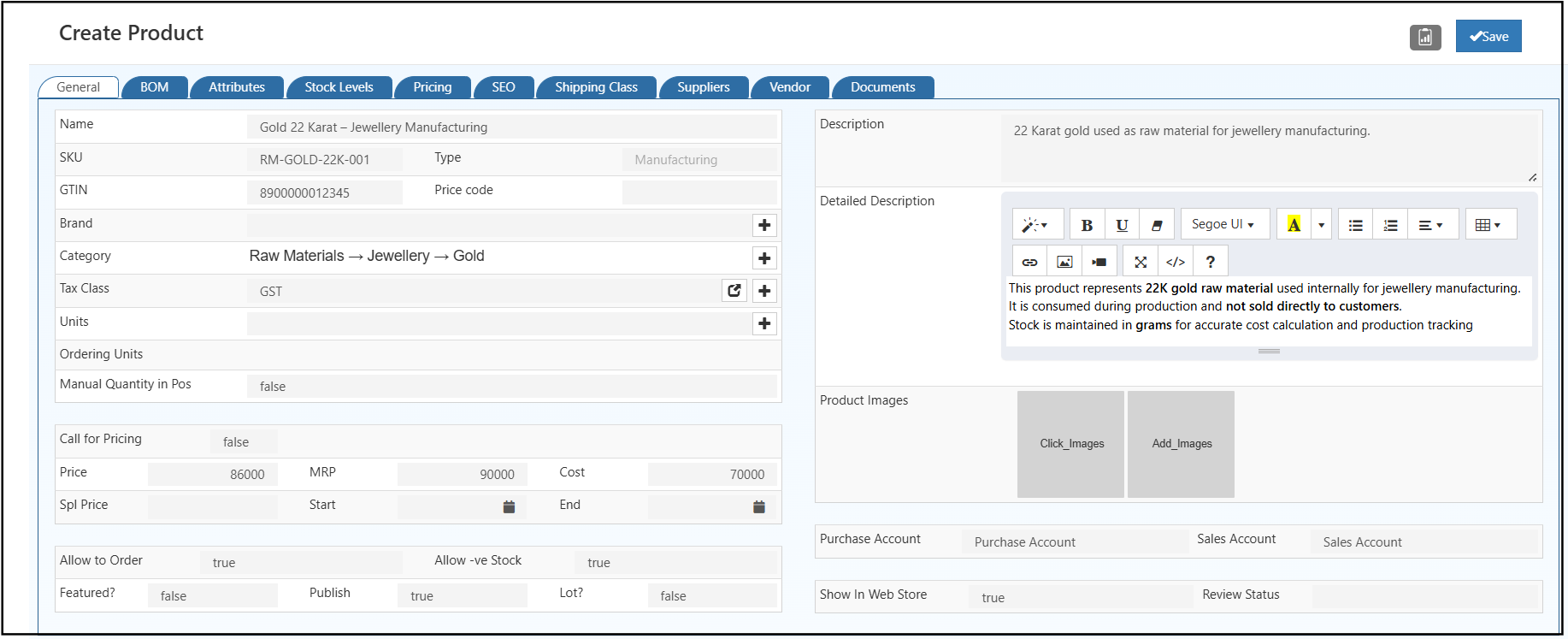Toggle the Show In Web Store value
The width and height of the screenshot is (1568, 639).
(x=1080, y=598)
